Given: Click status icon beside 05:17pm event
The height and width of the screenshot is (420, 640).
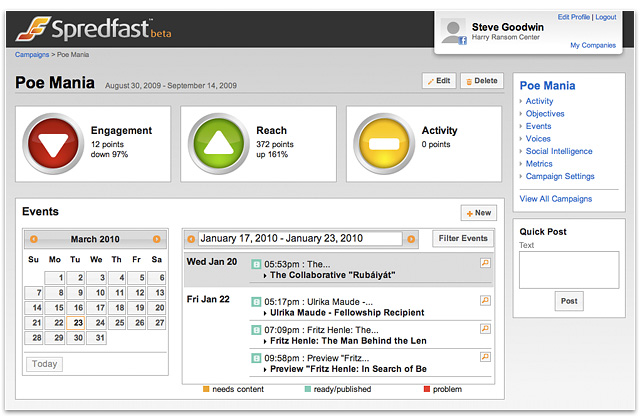Looking at the screenshot, I should tap(256, 302).
